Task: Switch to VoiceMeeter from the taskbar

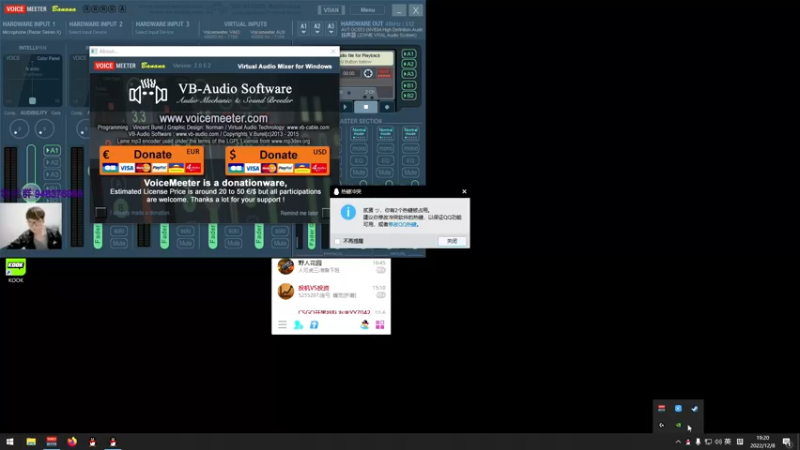Action: (x=52, y=441)
